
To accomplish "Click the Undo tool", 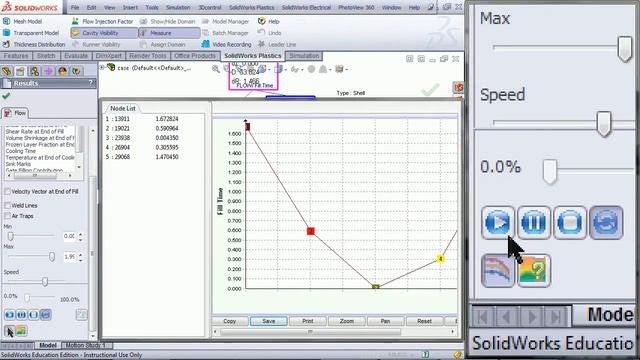I will (x=269, y=33).
